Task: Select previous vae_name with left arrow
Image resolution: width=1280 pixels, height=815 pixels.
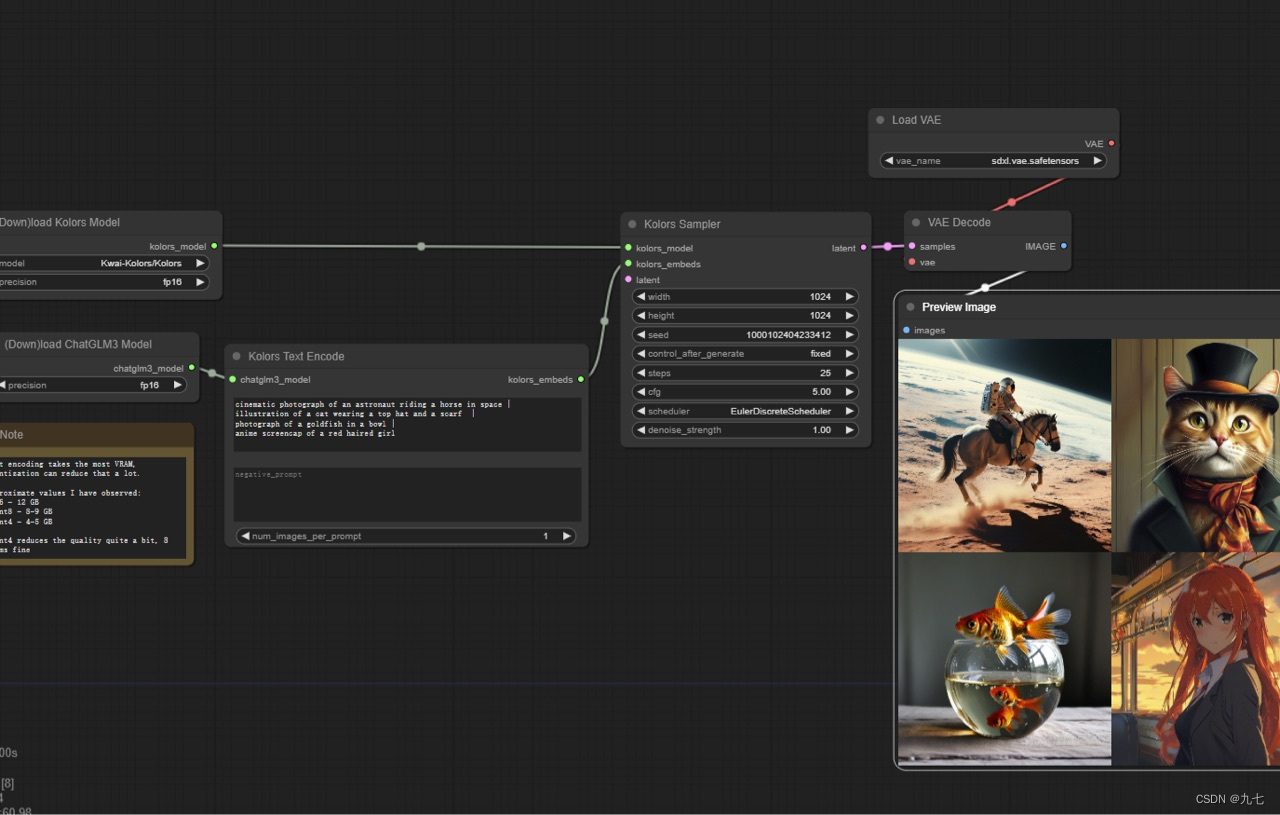Action: coord(888,161)
